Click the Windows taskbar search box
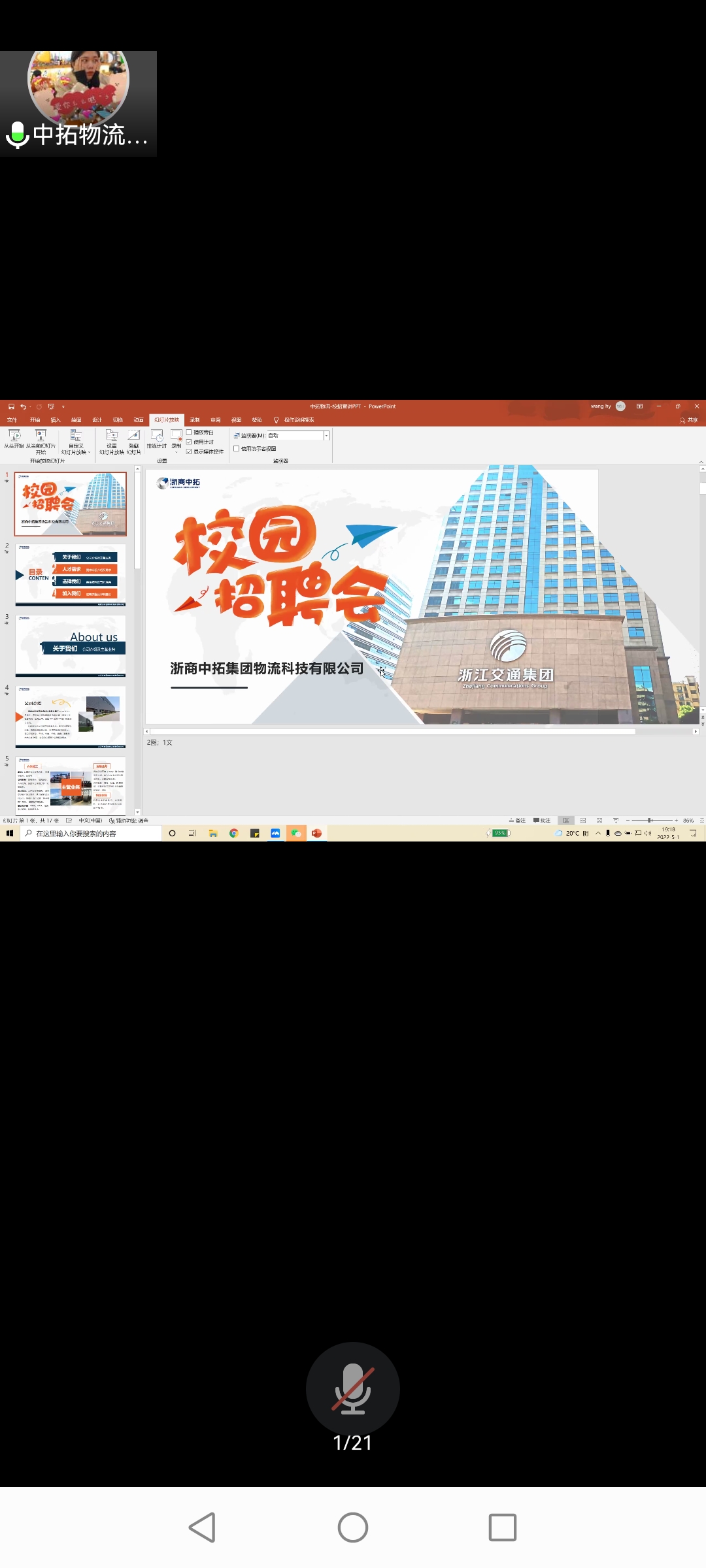 pyautogui.click(x=92, y=834)
